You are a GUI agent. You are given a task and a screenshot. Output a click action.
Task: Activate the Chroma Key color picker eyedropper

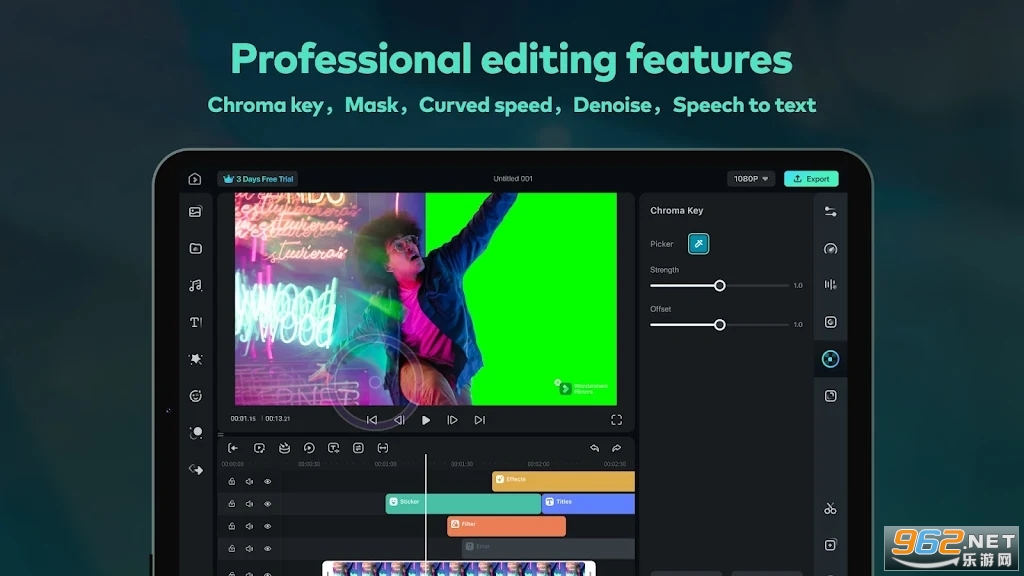pyautogui.click(x=698, y=244)
